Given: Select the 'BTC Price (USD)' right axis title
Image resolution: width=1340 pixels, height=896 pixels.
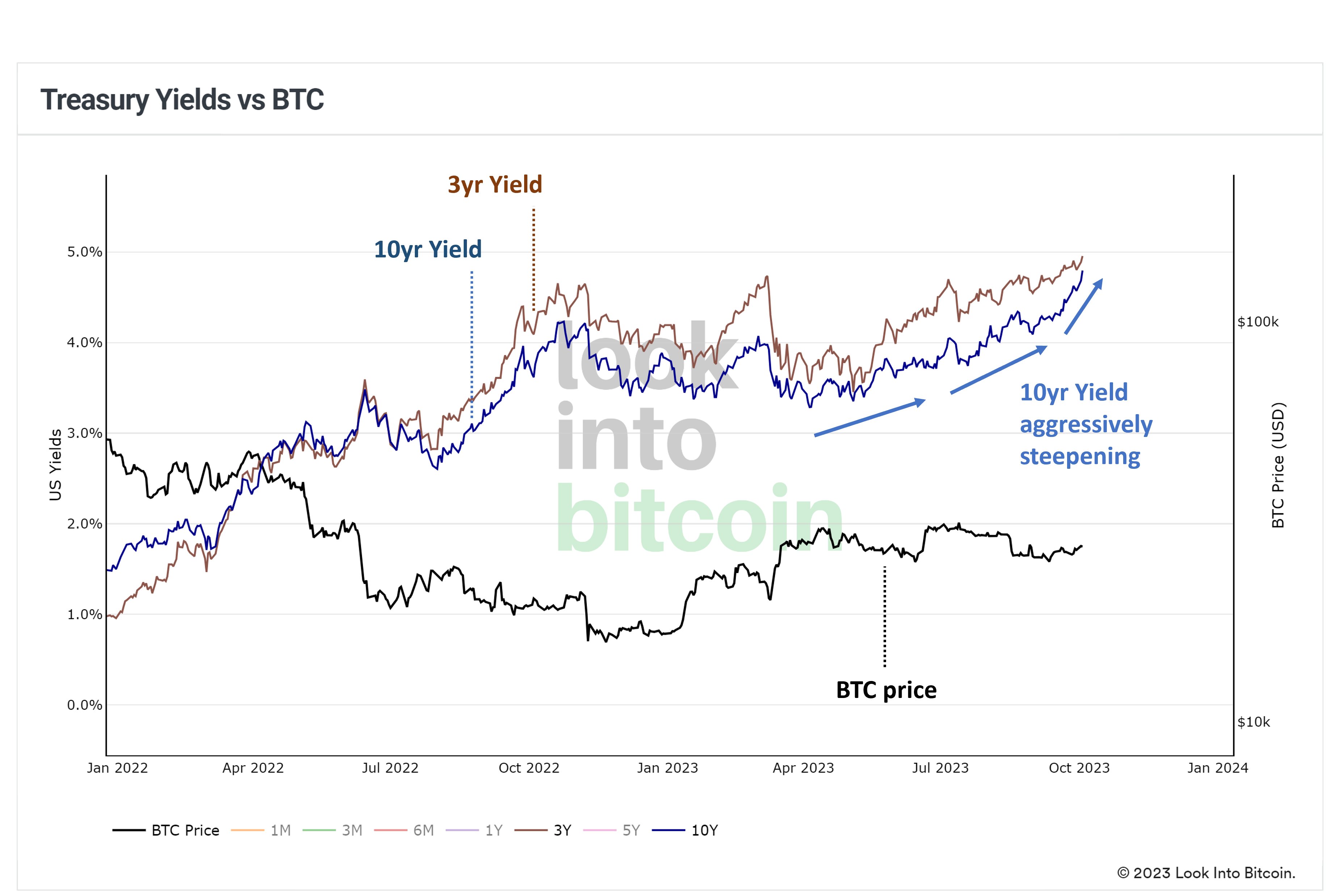Looking at the screenshot, I should point(1278,465).
